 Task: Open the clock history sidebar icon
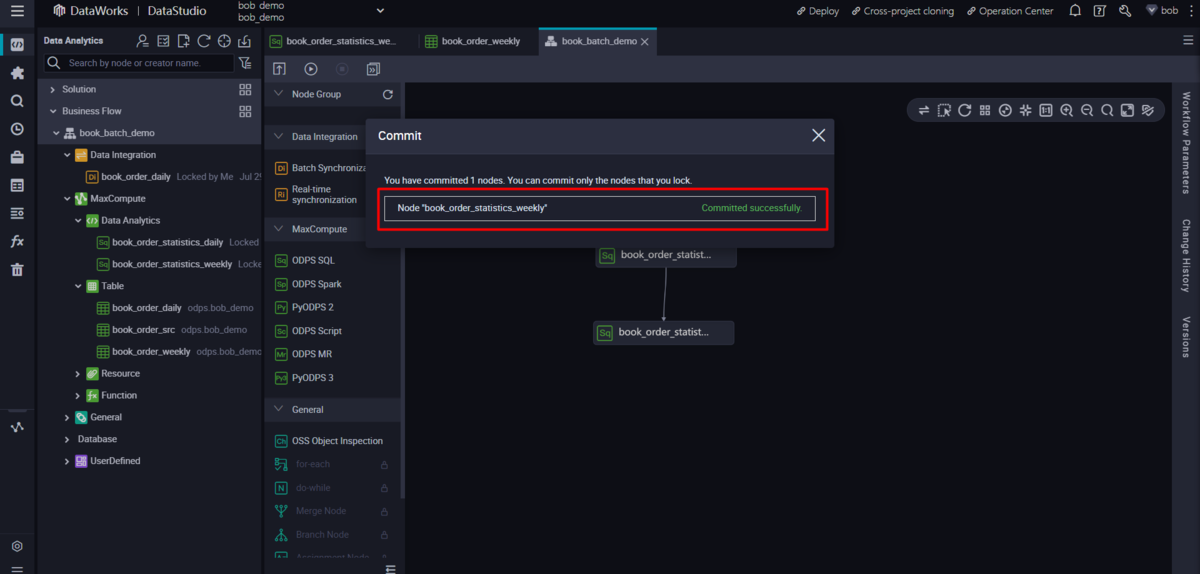[x=17, y=129]
